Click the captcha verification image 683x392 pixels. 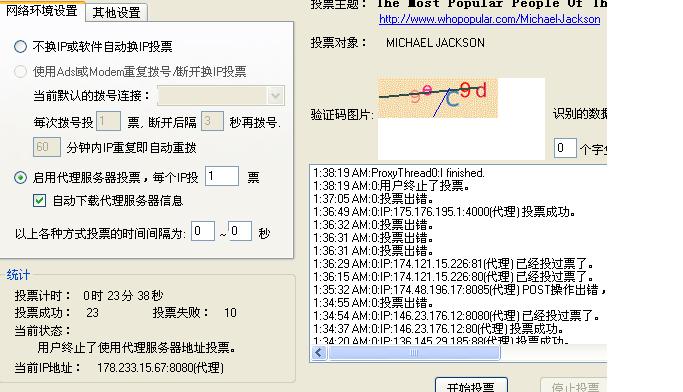438,98
